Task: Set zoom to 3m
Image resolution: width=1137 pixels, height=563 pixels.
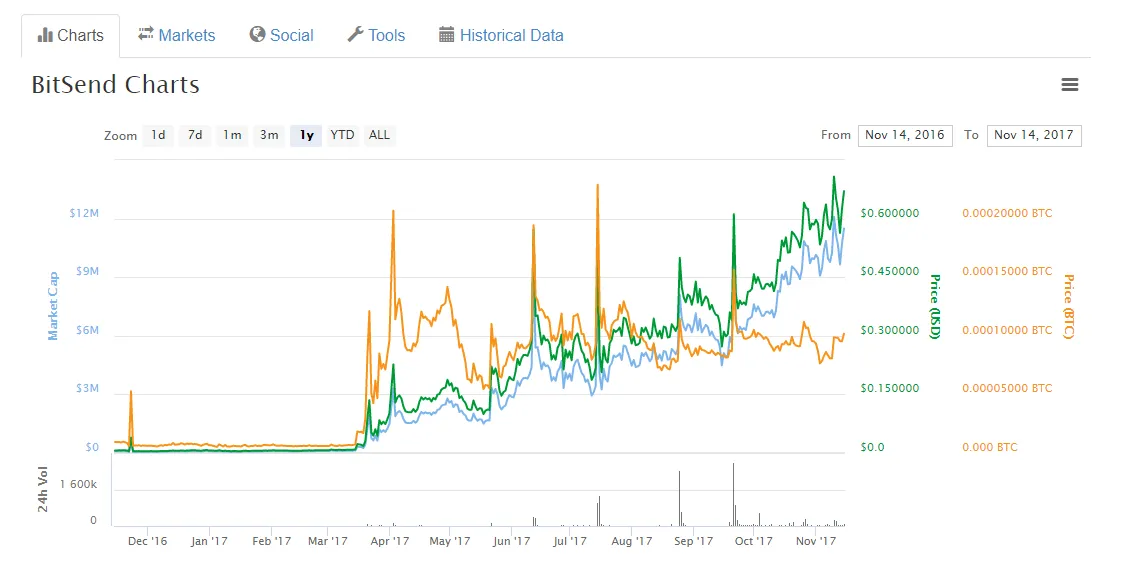Action: 269,135
